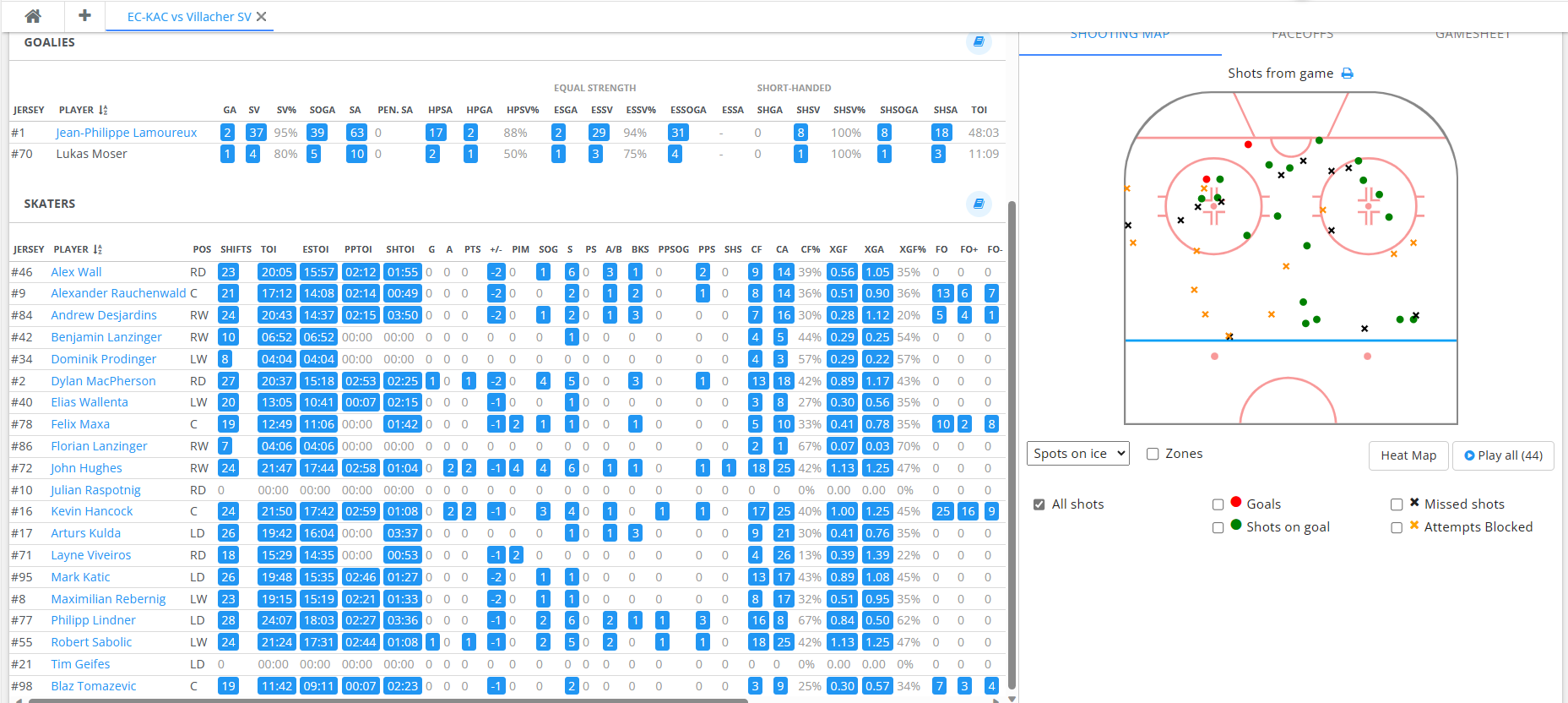This screenshot has width=1568, height=703.
Task: Switch to the Faceoffs tab
Action: click(1302, 35)
